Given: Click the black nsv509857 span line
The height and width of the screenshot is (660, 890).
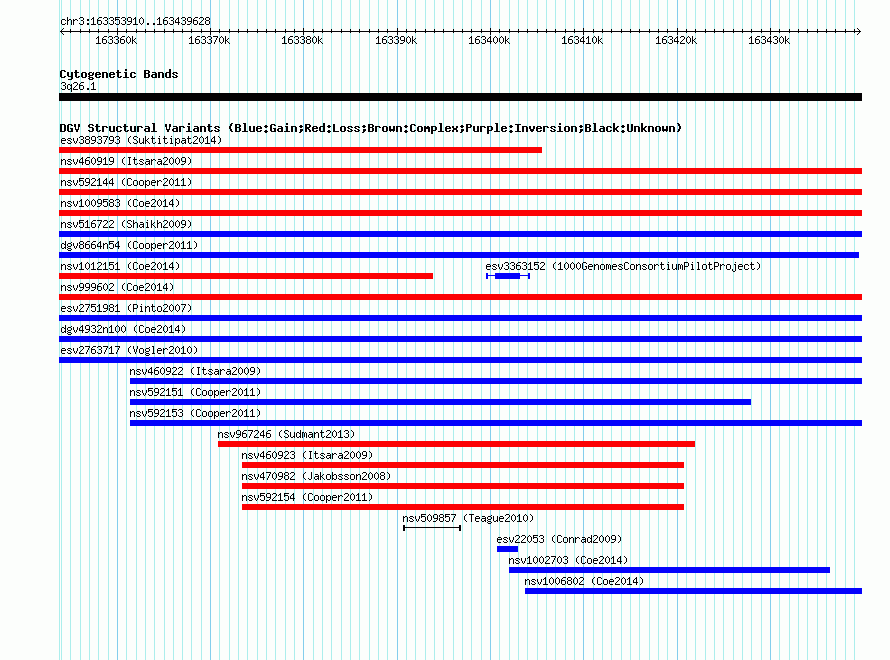Looking at the screenshot, I should (432, 528).
